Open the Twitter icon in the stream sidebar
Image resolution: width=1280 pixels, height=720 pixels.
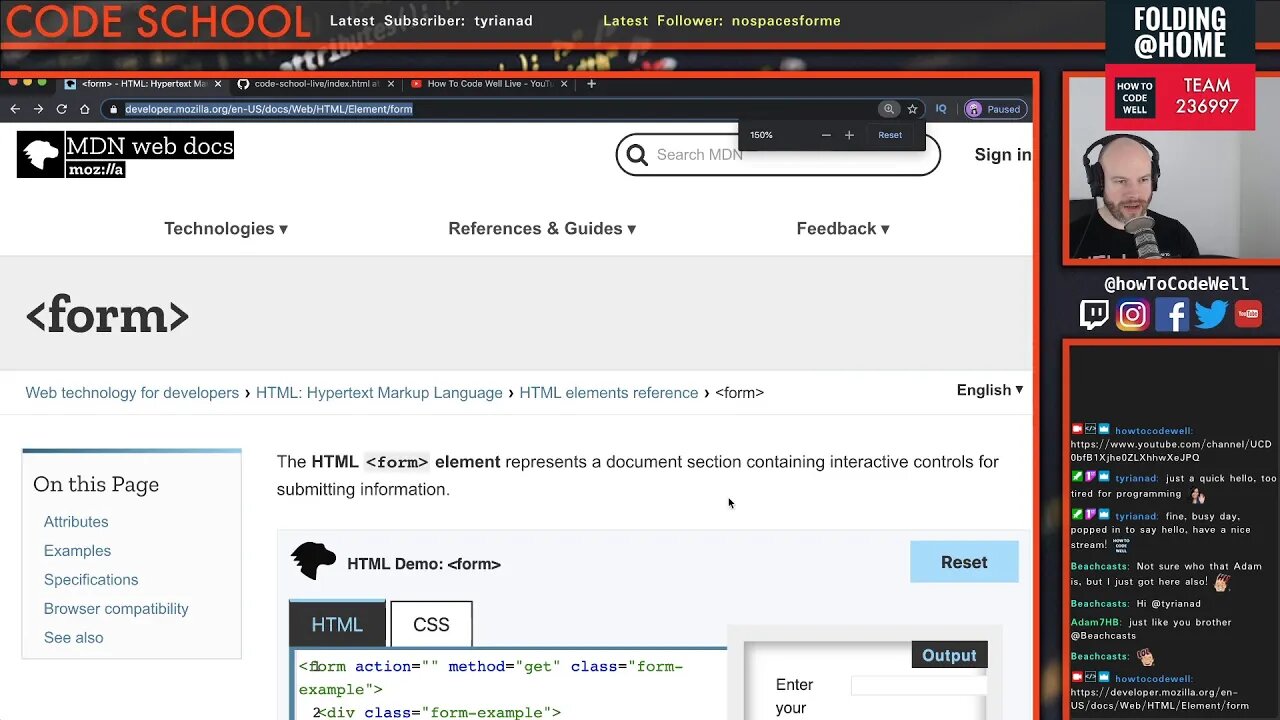[x=1210, y=314]
